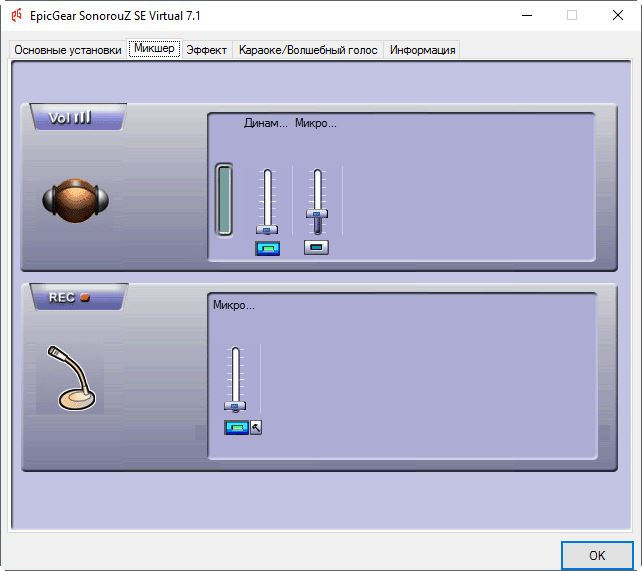Adjust the Динам... volume slider handle
The height and width of the screenshot is (571, 642).
[x=267, y=230]
